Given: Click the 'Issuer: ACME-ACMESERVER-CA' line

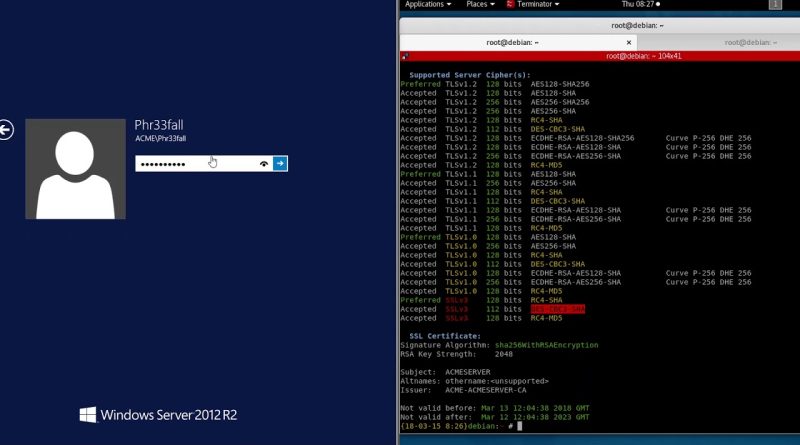Looking at the screenshot, I should pyautogui.click(x=463, y=390).
